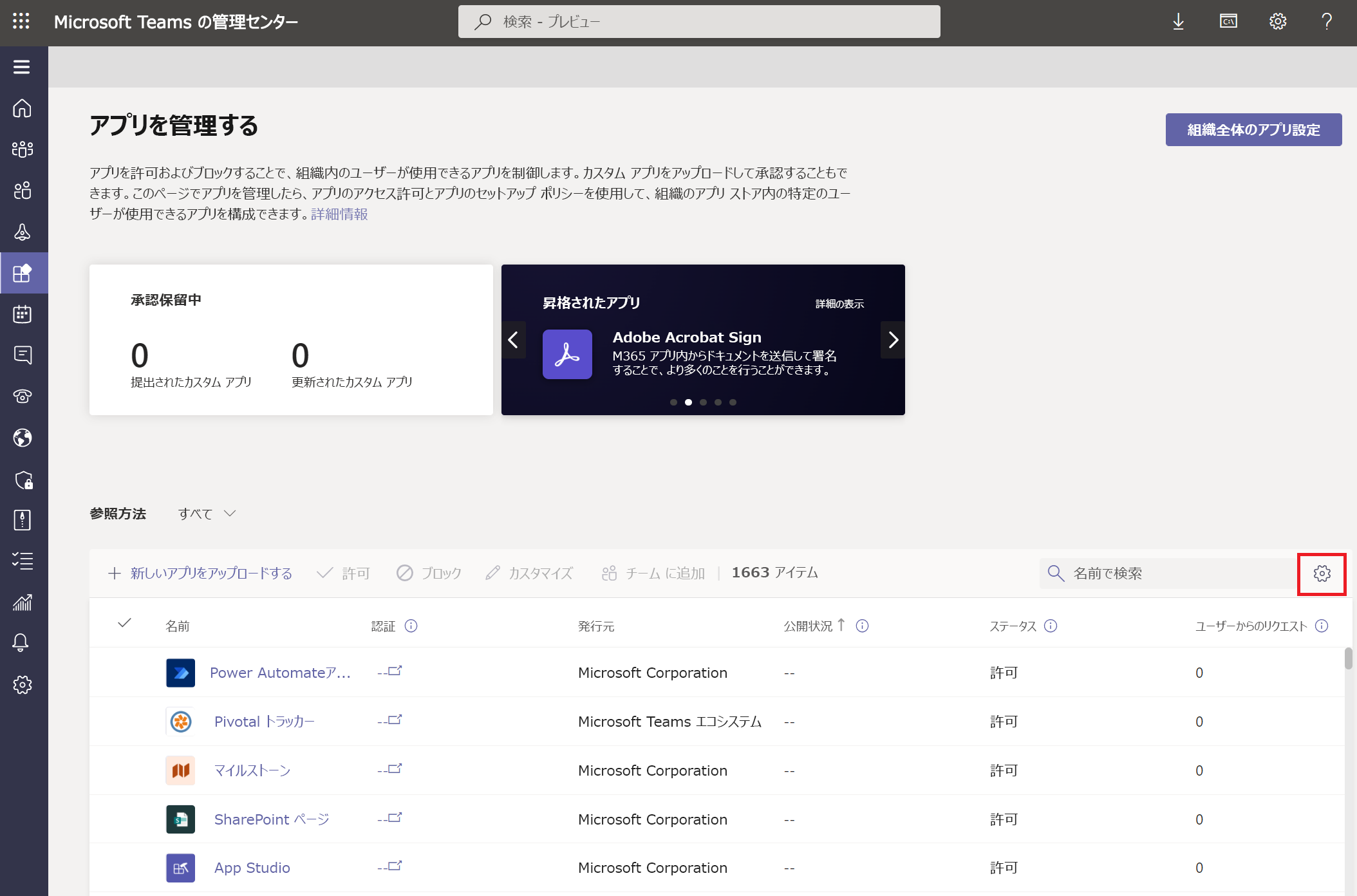Open the help question mark icon
1357x896 pixels.
tap(1327, 22)
